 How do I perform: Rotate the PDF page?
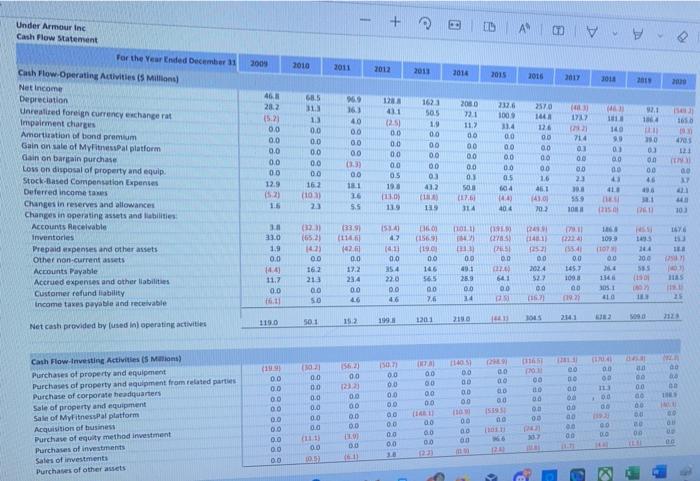click(x=425, y=23)
